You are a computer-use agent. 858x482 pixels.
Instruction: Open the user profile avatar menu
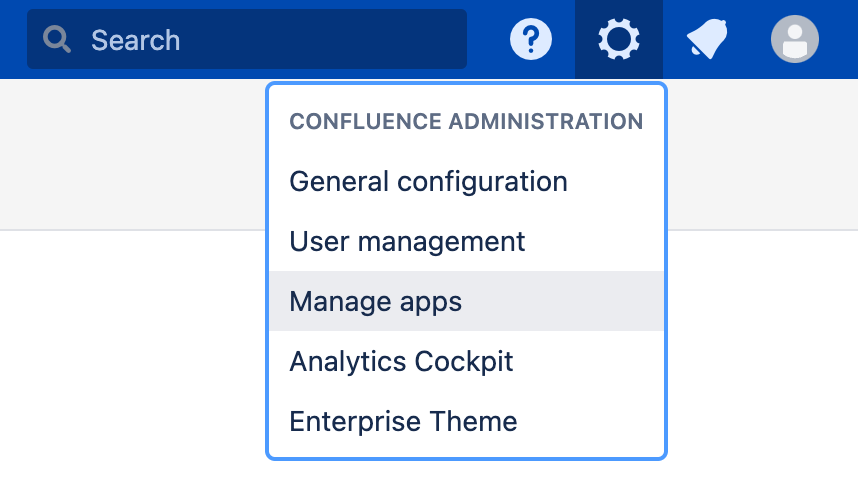click(x=795, y=40)
